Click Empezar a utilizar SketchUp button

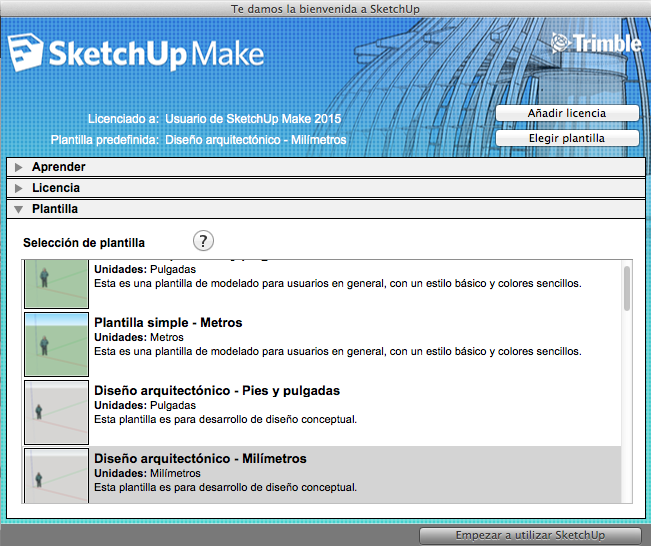click(x=529, y=535)
